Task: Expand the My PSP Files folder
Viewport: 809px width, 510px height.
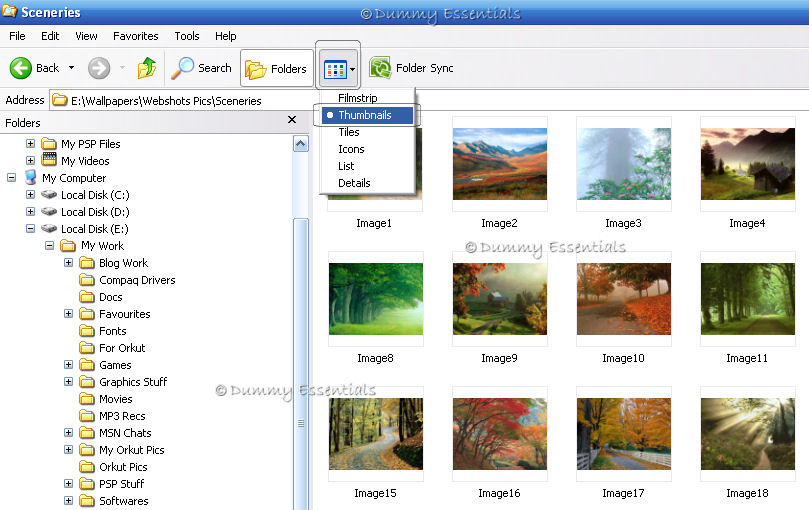Action: pyautogui.click(x=30, y=144)
